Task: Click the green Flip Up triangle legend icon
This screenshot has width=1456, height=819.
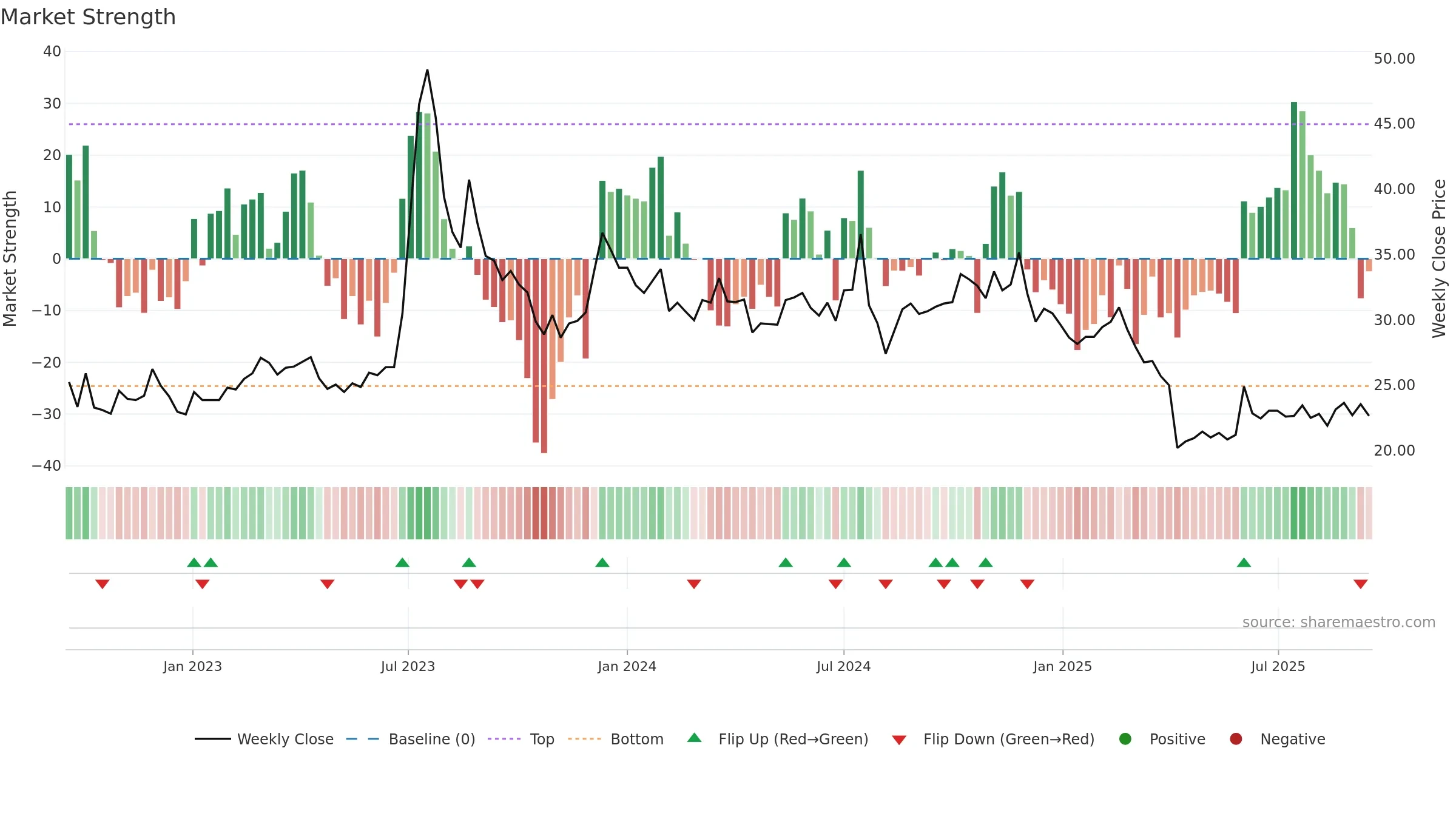Action: click(695, 738)
